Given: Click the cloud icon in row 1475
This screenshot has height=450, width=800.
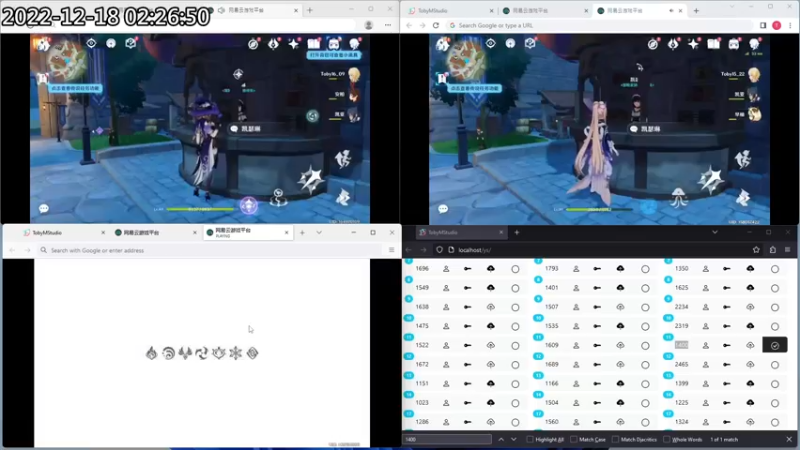Looking at the screenshot, I should [x=490, y=326].
